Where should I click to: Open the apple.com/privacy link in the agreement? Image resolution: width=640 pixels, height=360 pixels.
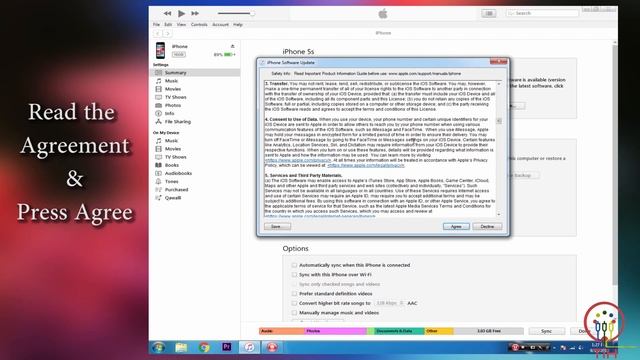[298, 160]
